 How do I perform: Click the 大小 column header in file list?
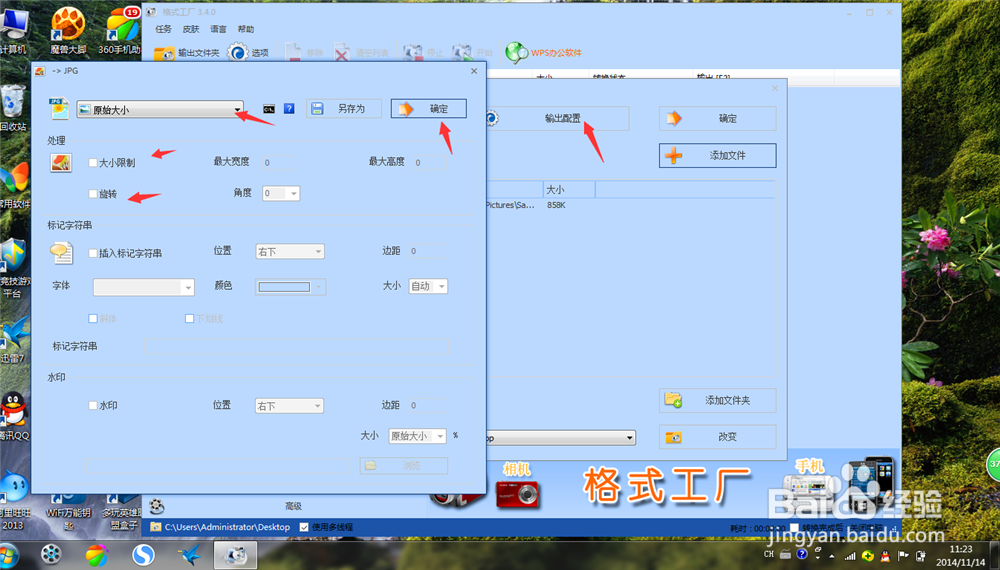click(569, 189)
